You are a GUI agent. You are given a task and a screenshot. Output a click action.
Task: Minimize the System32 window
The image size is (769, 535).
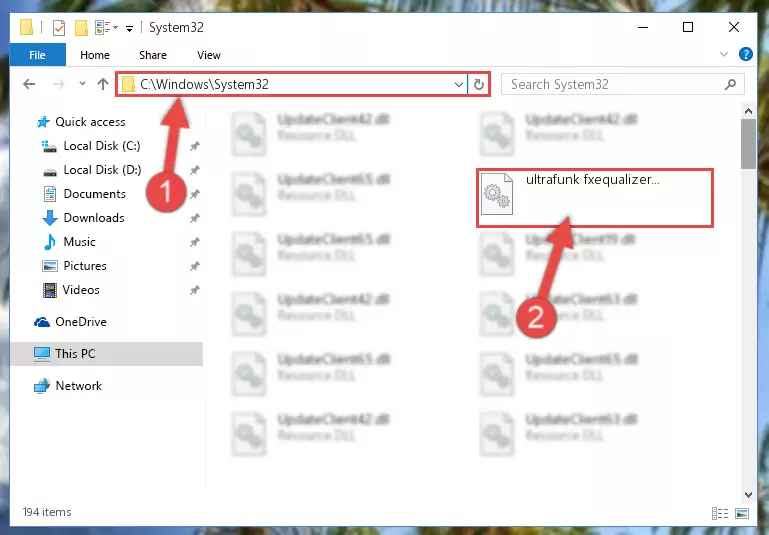643,27
